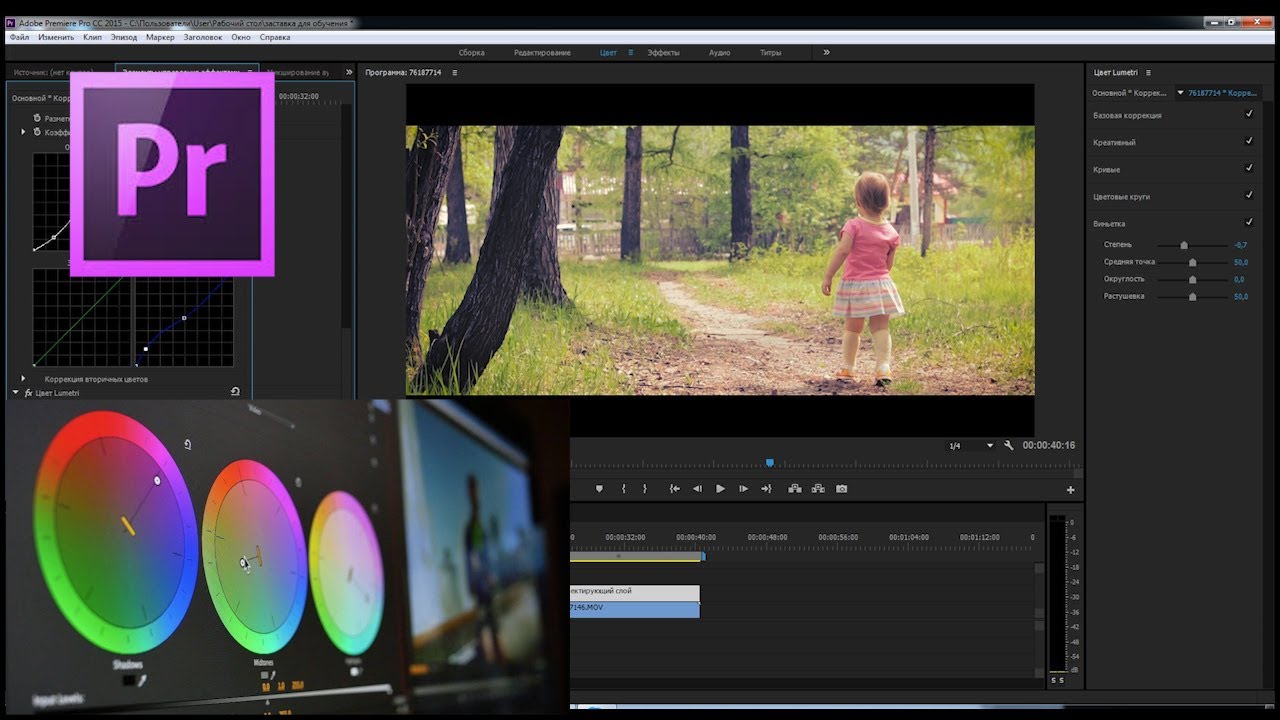Toggle Цветовые круги section checkbox
The height and width of the screenshot is (720, 1280).
[x=1249, y=195]
